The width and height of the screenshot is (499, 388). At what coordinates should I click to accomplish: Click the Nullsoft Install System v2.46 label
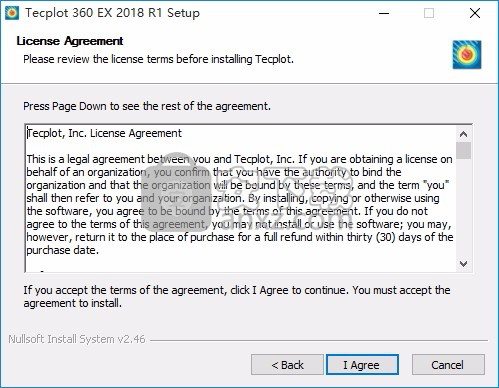click(77, 339)
